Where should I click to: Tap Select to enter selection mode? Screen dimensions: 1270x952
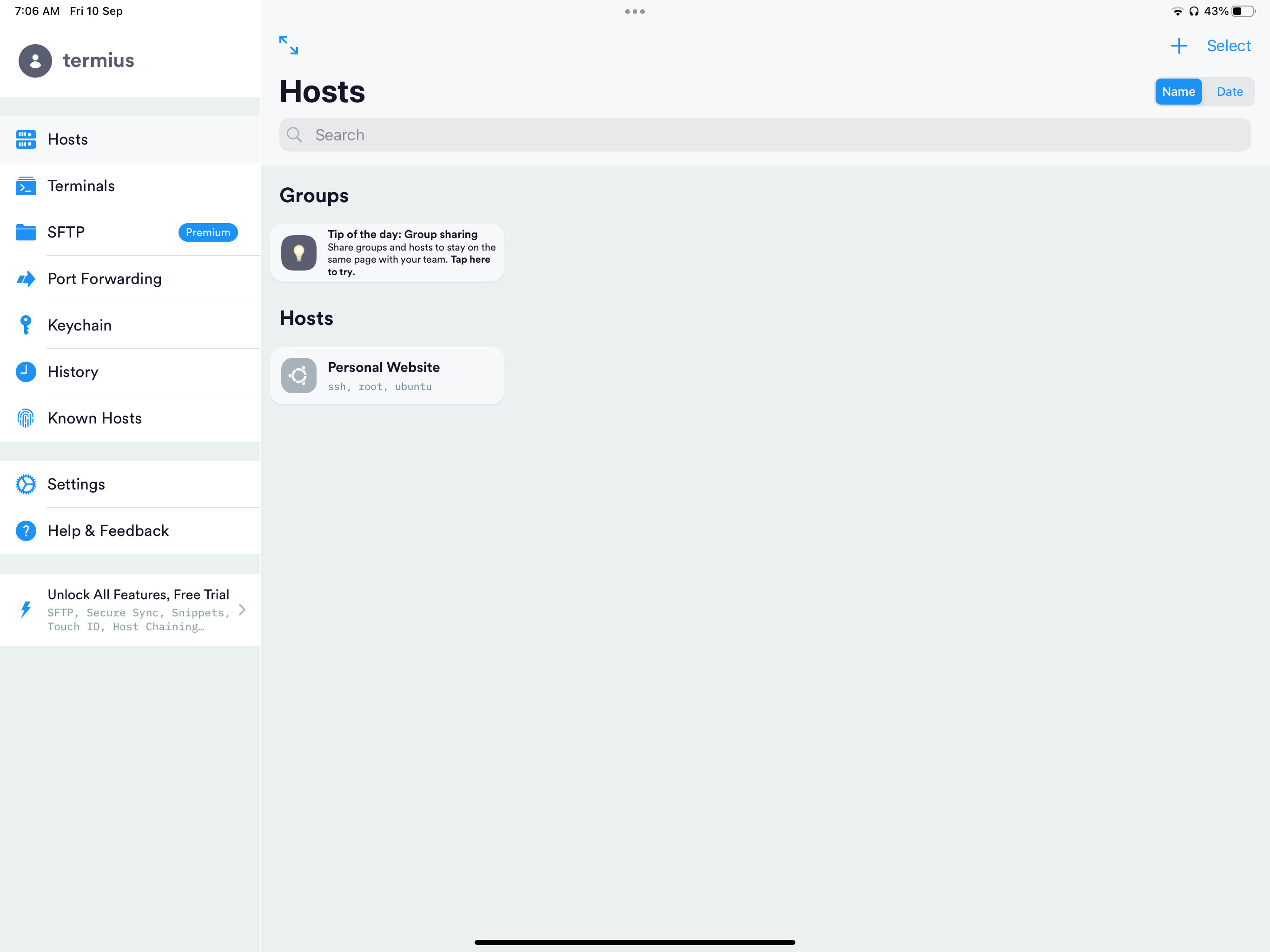[1228, 46]
